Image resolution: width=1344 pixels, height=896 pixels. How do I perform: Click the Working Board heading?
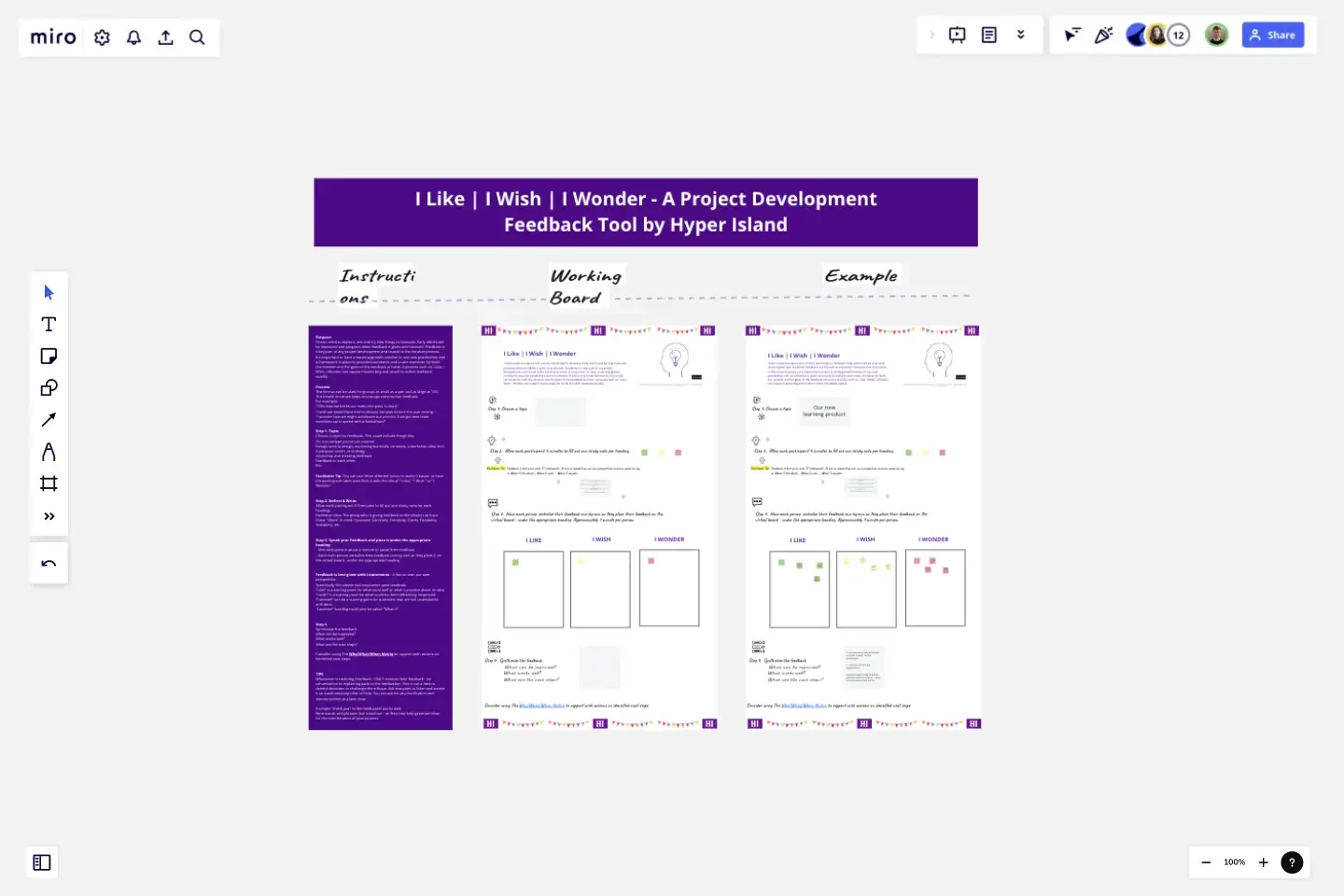tap(586, 287)
